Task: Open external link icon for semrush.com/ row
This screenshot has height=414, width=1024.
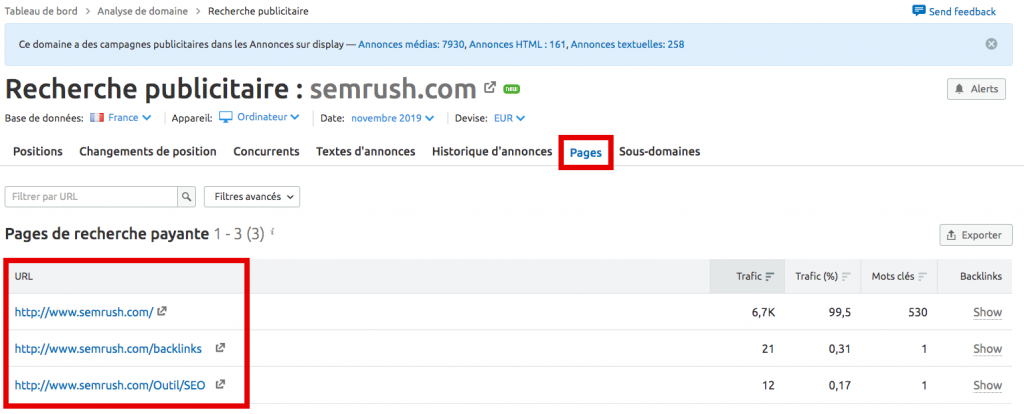Action: [x=162, y=311]
